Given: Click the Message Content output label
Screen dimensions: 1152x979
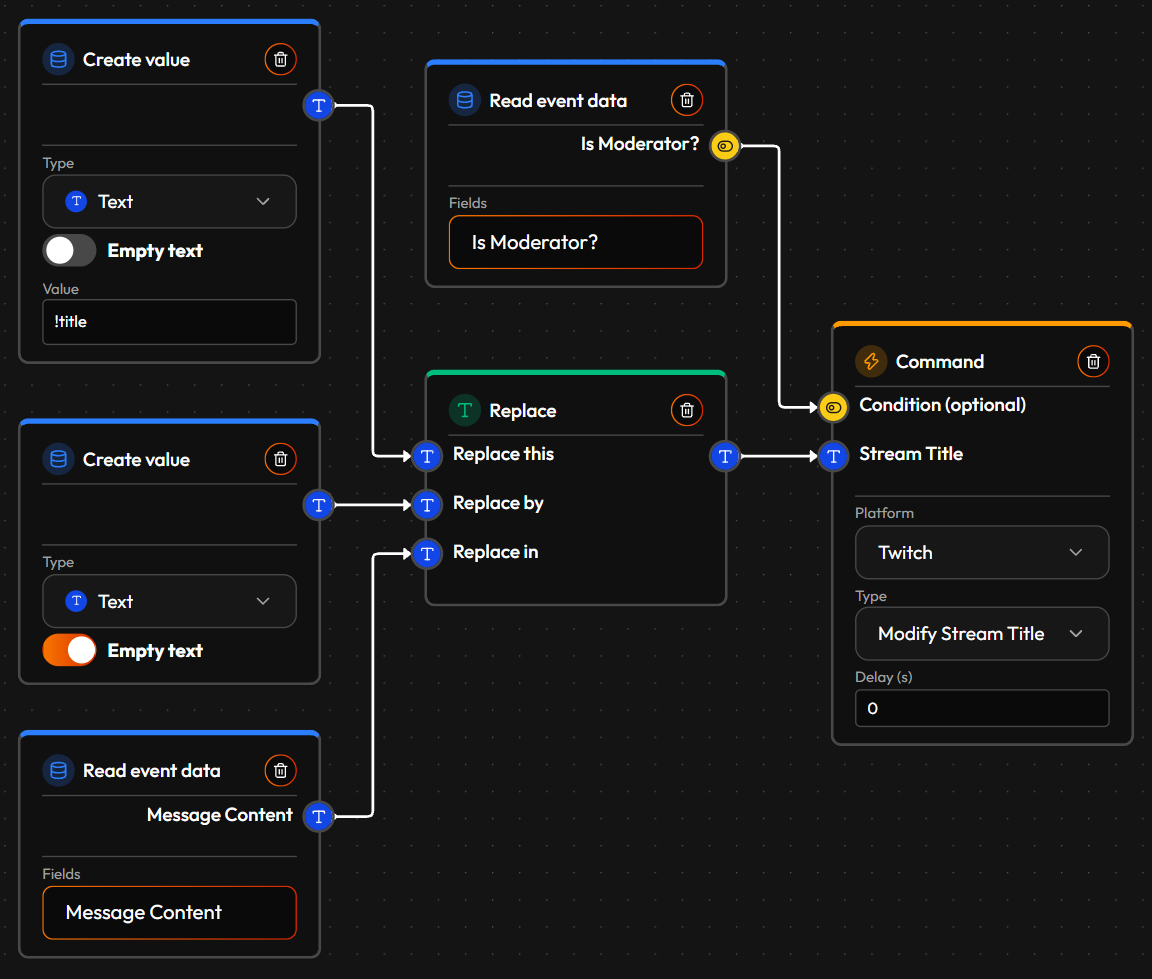Looking at the screenshot, I should 220,814.
